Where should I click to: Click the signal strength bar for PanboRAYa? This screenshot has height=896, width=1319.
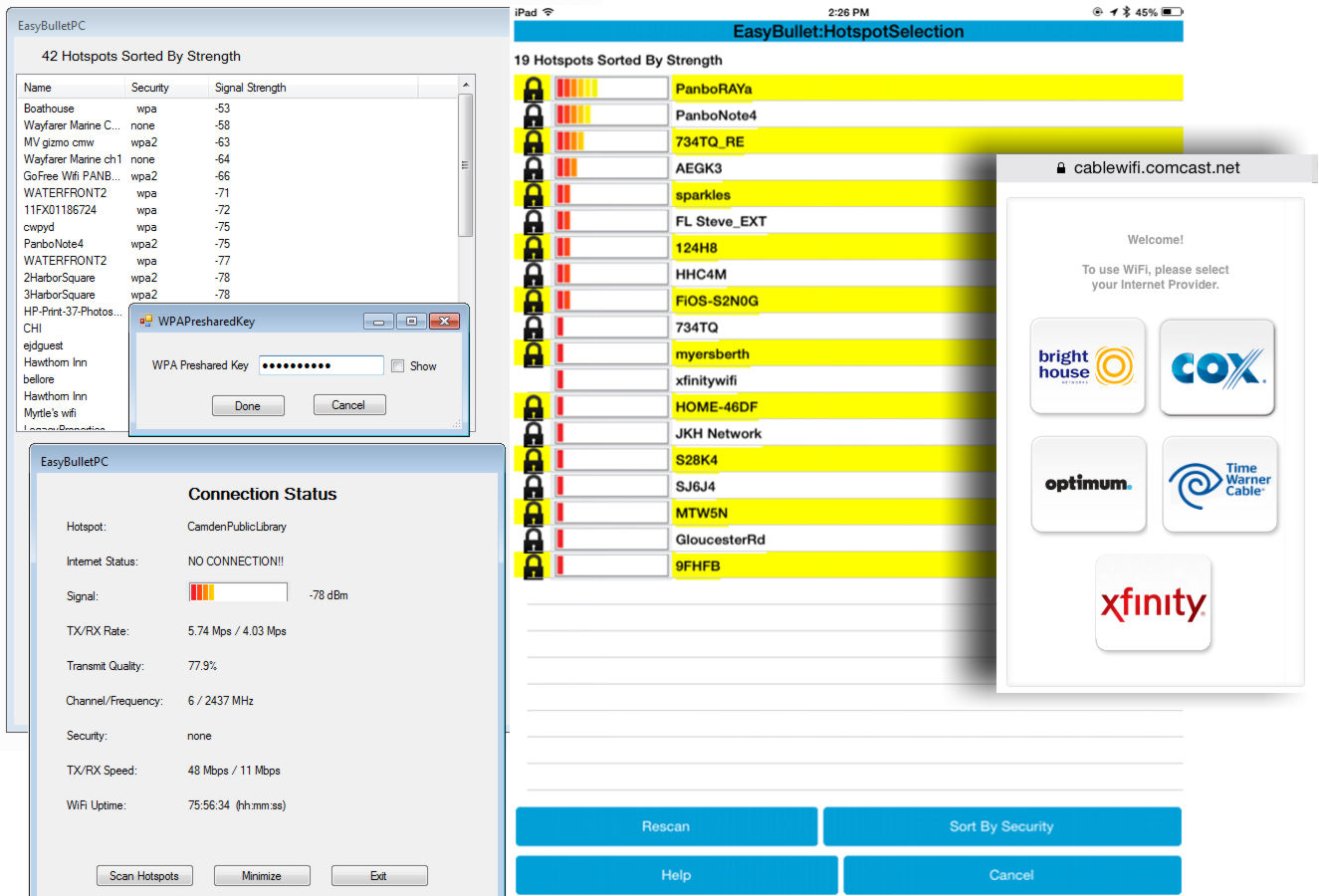pyautogui.click(x=611, y=89)
